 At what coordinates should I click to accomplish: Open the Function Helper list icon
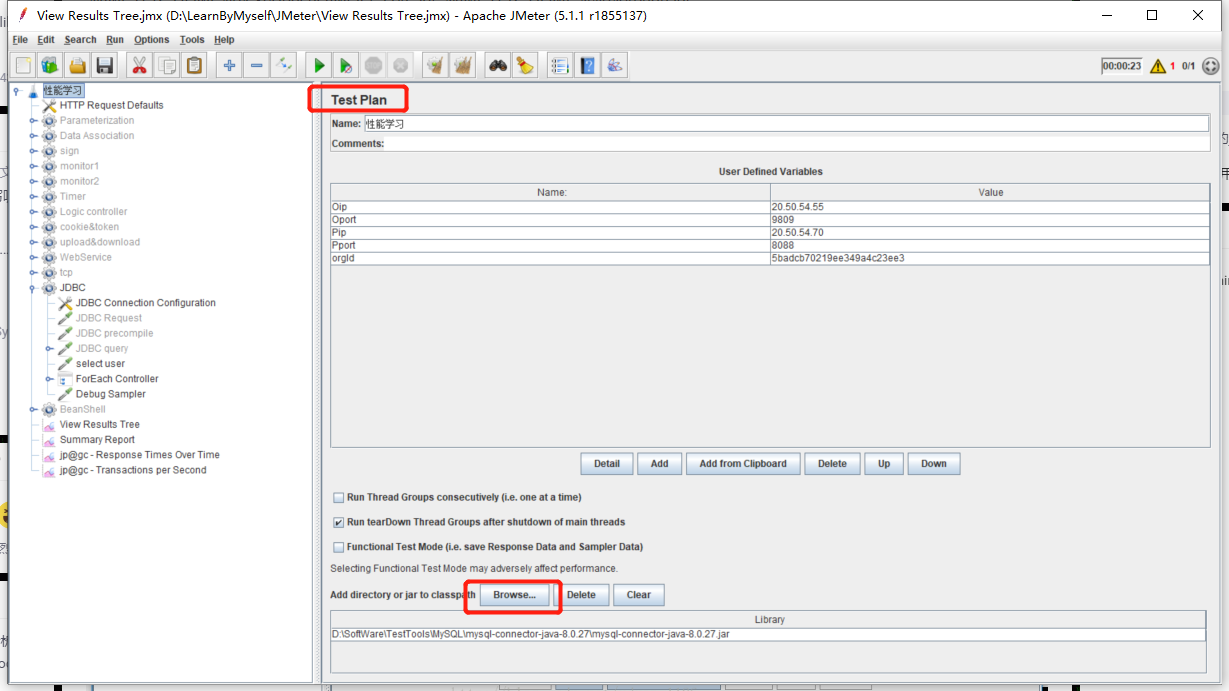(x=560, y=66)
